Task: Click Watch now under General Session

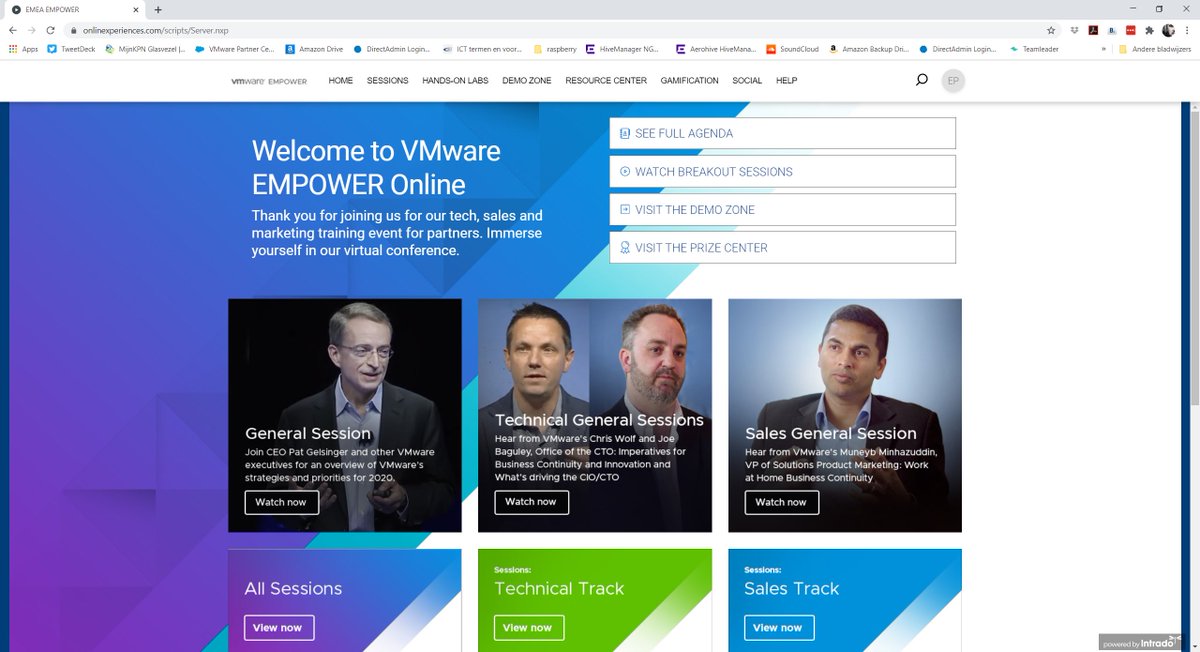Action: pos(281,502)
